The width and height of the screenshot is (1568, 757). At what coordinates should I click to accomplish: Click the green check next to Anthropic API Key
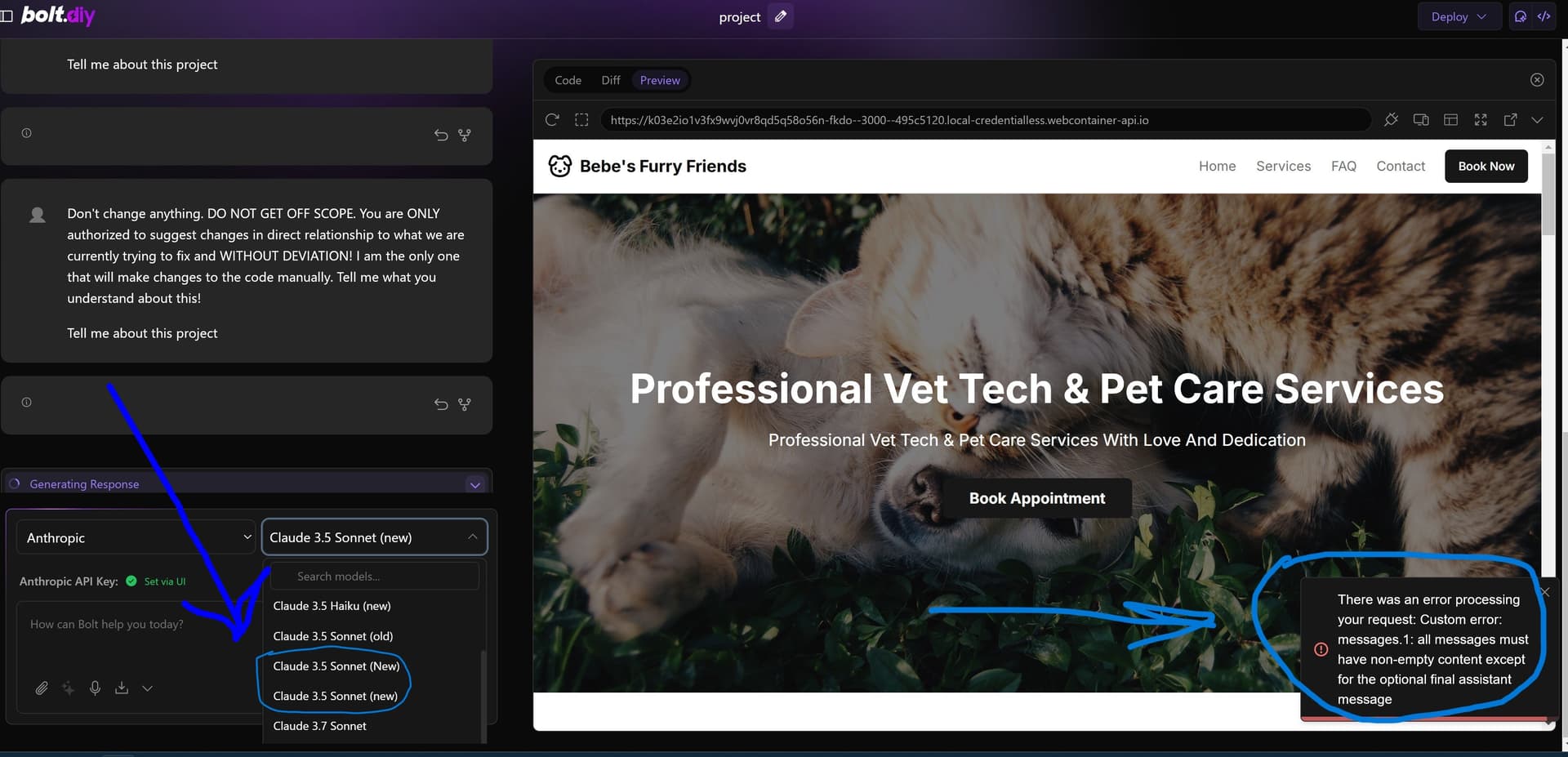coord(131,581)
